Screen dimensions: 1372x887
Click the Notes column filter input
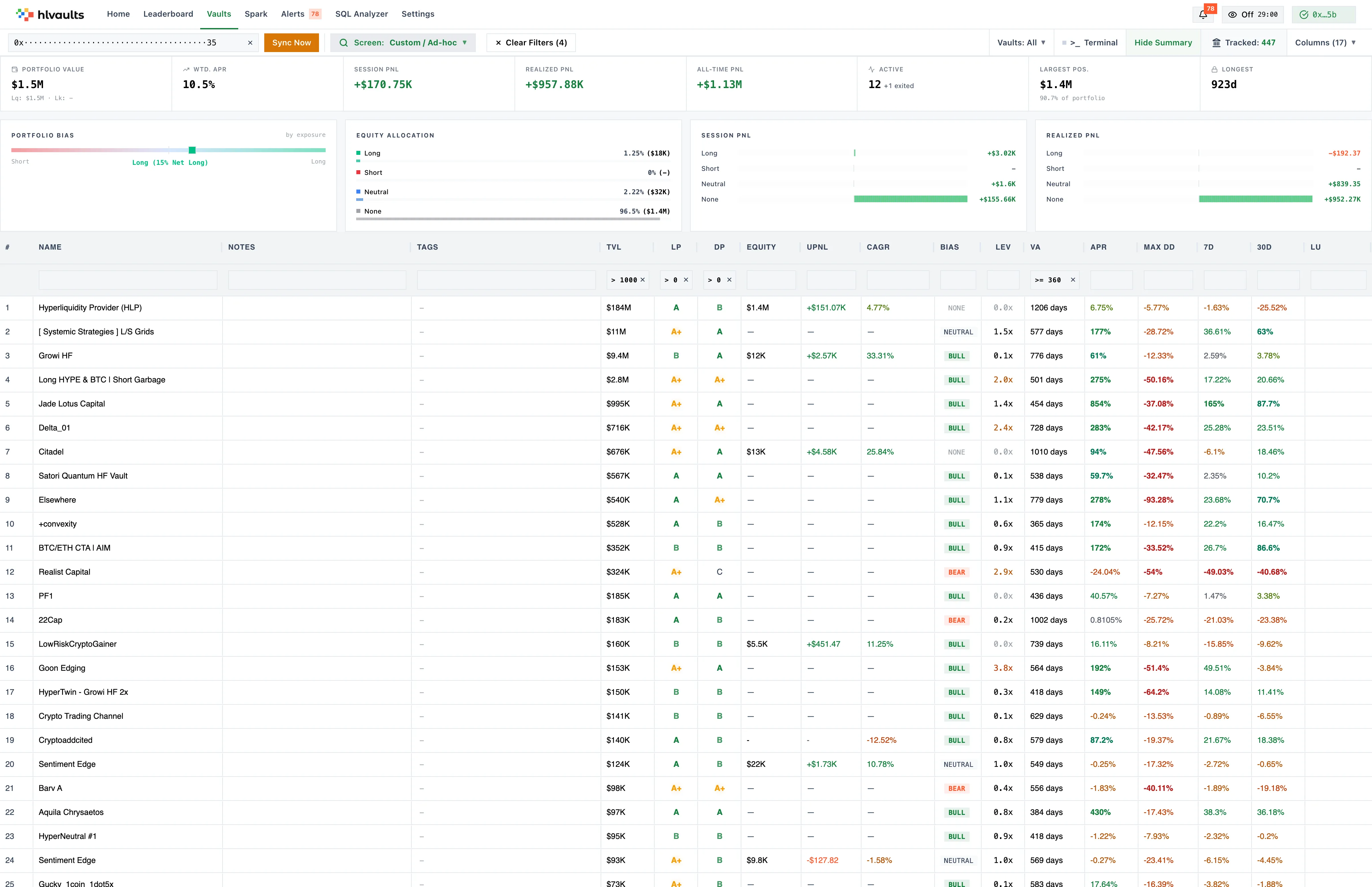317,280
